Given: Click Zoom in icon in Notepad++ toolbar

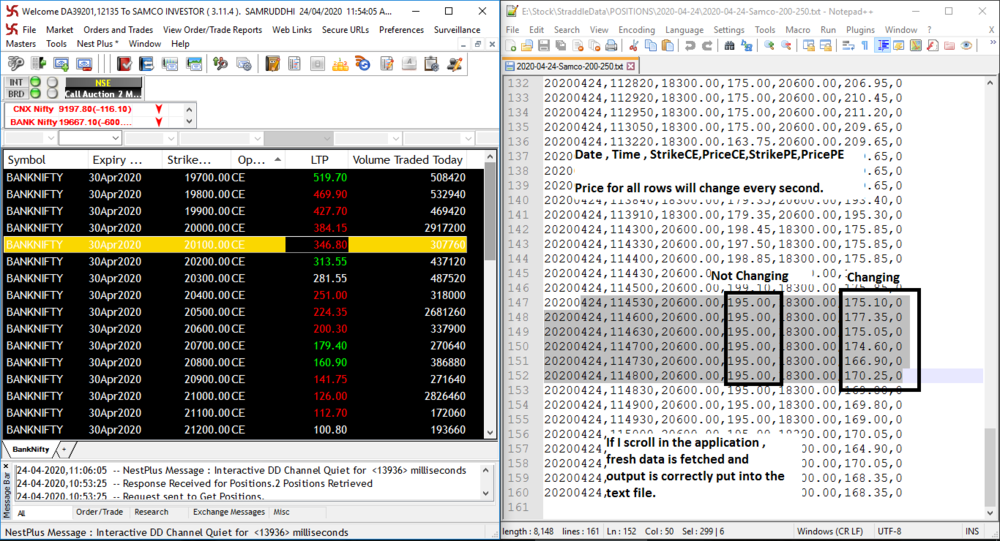Looking at the screenshot, I should click(769, 45).
